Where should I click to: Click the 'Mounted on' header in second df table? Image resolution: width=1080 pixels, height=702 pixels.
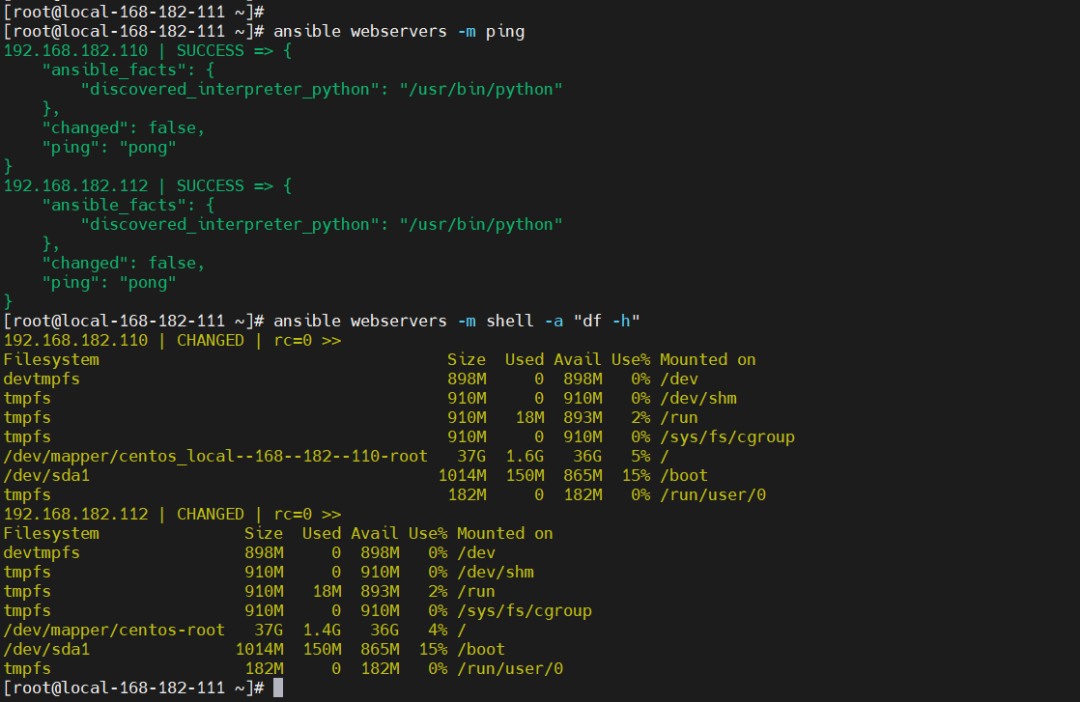(505, 533)
